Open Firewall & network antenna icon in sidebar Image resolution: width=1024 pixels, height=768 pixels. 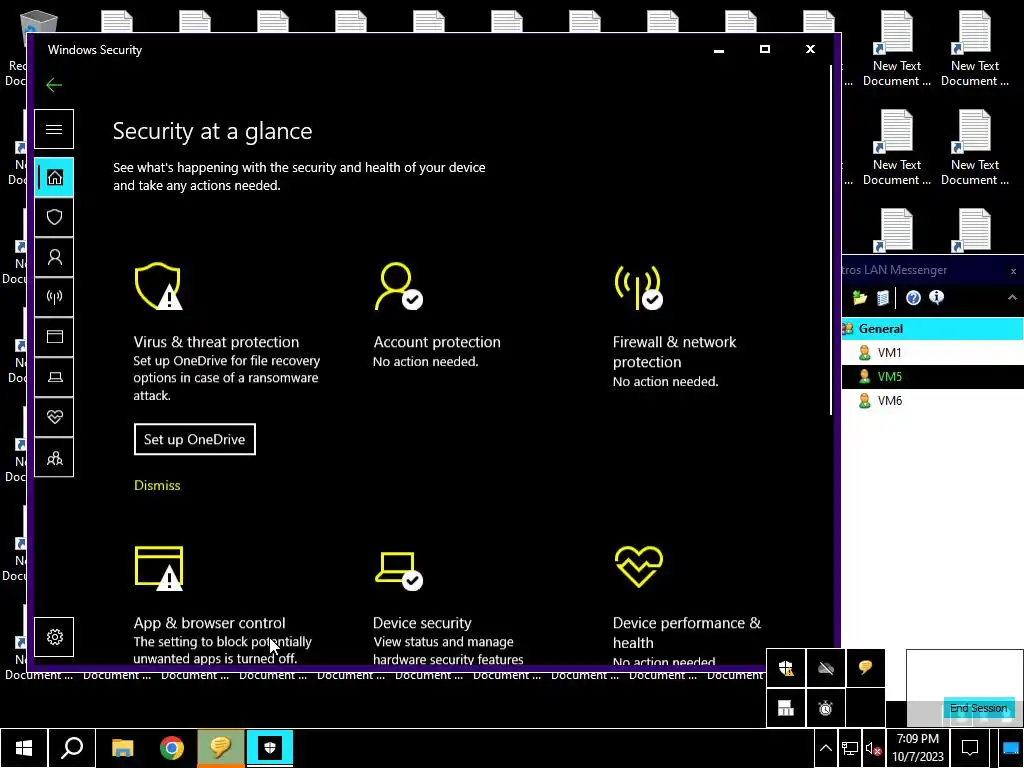(x=54, y=297)
